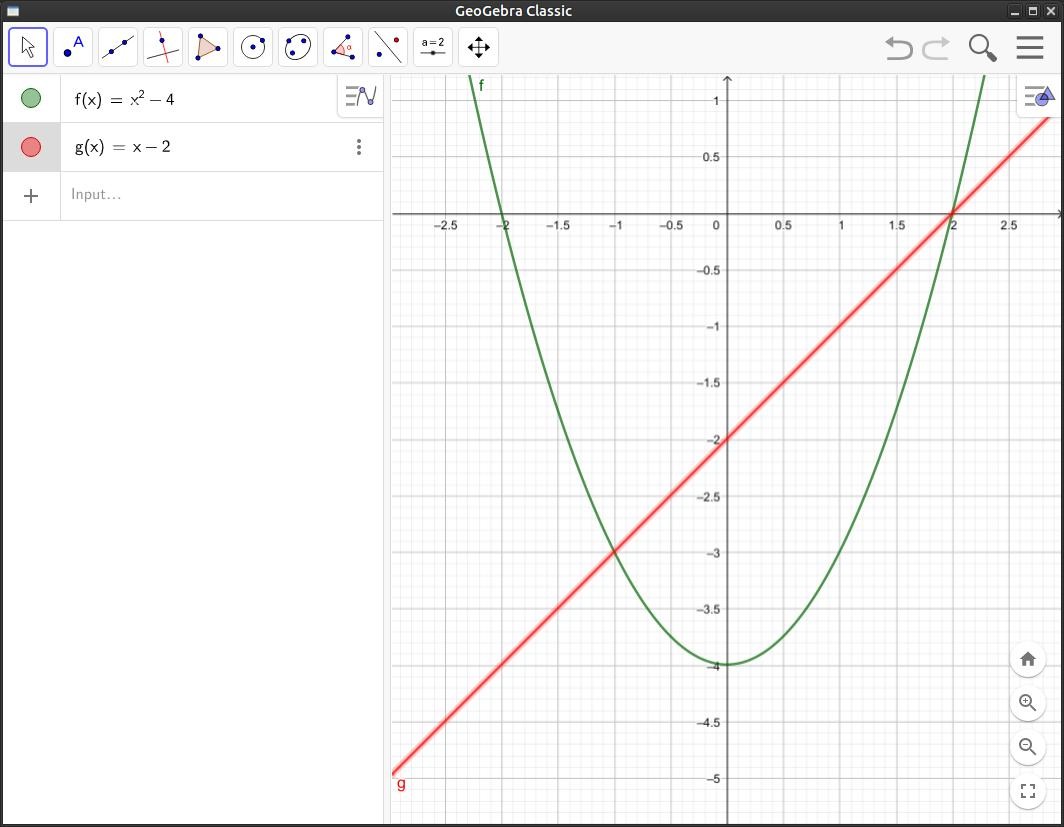Select the Move Graphics View tool
Screen dimensions: 1064x827
coord(478,47)
